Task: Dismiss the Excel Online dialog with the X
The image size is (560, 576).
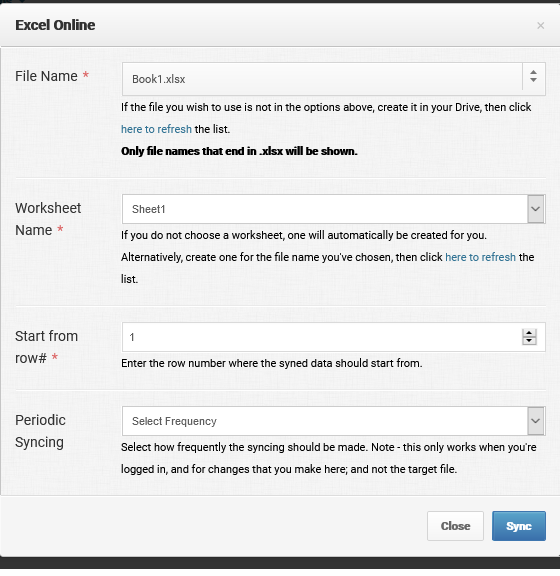Action: (x=540, y=25)
